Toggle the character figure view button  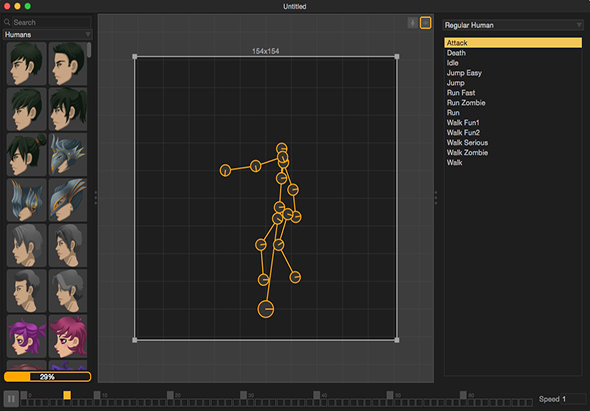pos(412,23)
